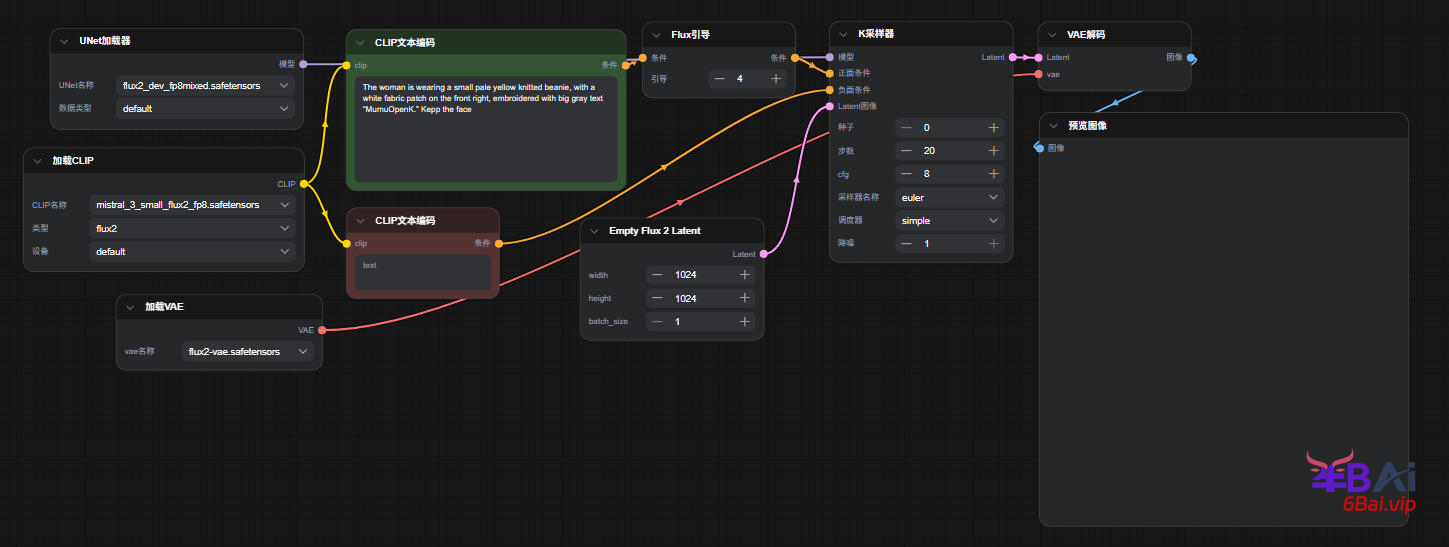
Task: Click the negative prompt text field
Action: (422, 272)
